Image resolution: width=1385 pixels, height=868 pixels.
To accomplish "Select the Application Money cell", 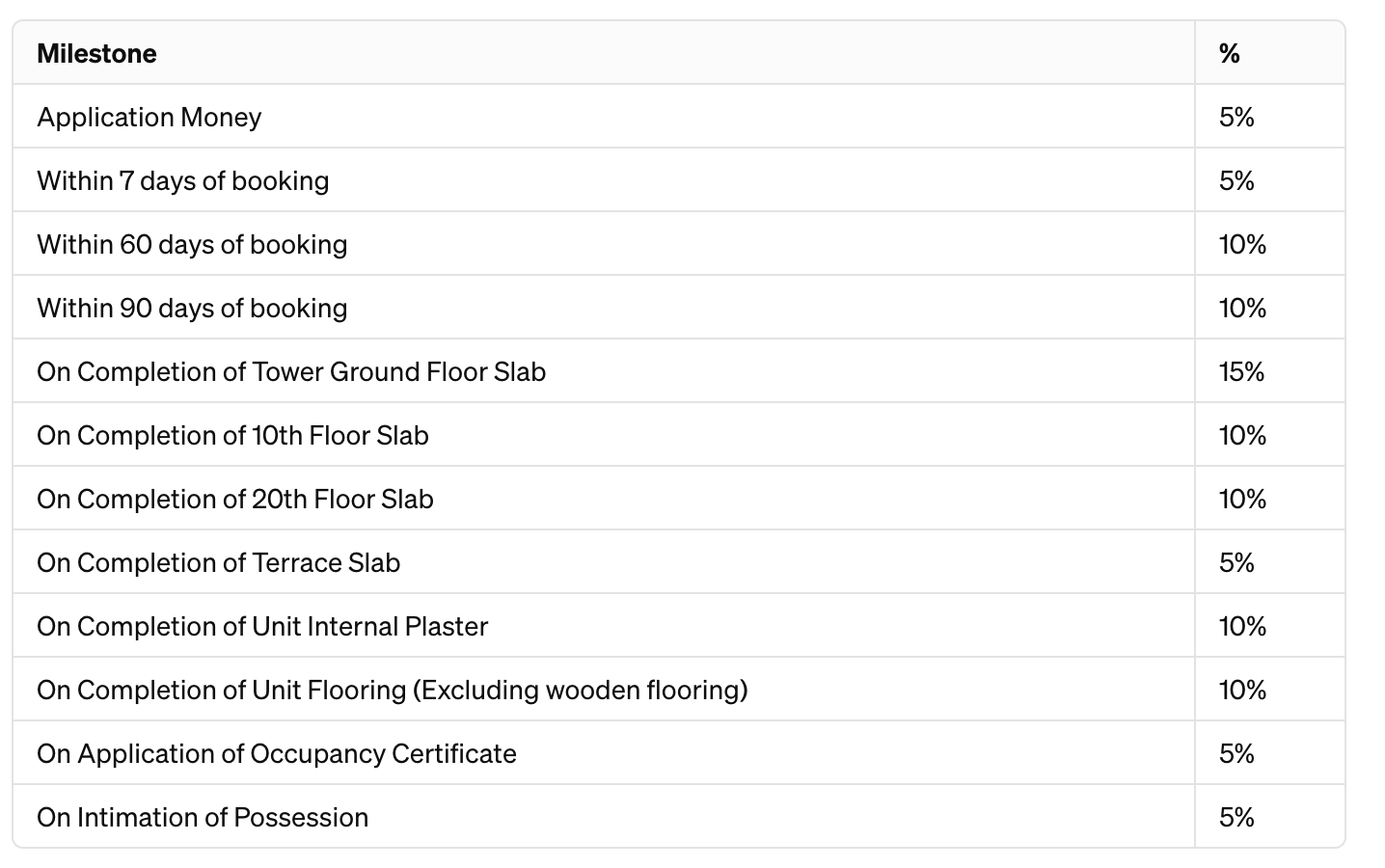I will pos(149,118).
